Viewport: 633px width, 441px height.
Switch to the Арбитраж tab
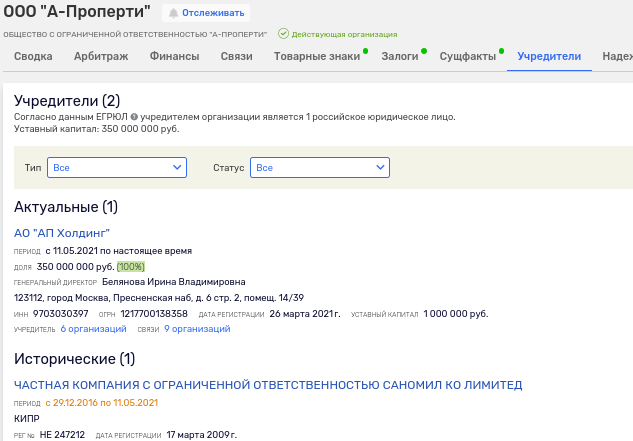(101, 56)
